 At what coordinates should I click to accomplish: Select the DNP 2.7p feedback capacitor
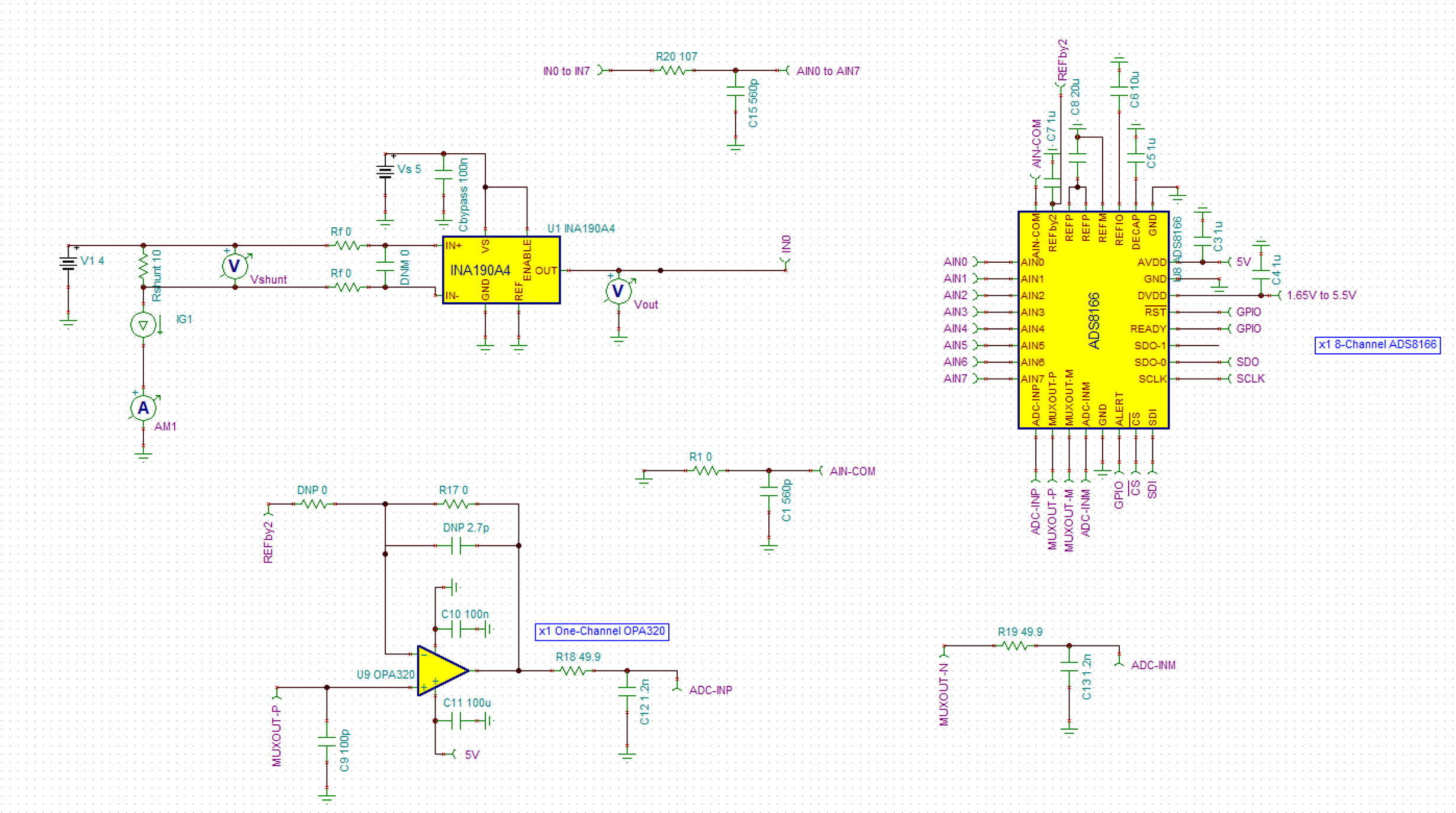pyautogui.click(x=456, y=546)
